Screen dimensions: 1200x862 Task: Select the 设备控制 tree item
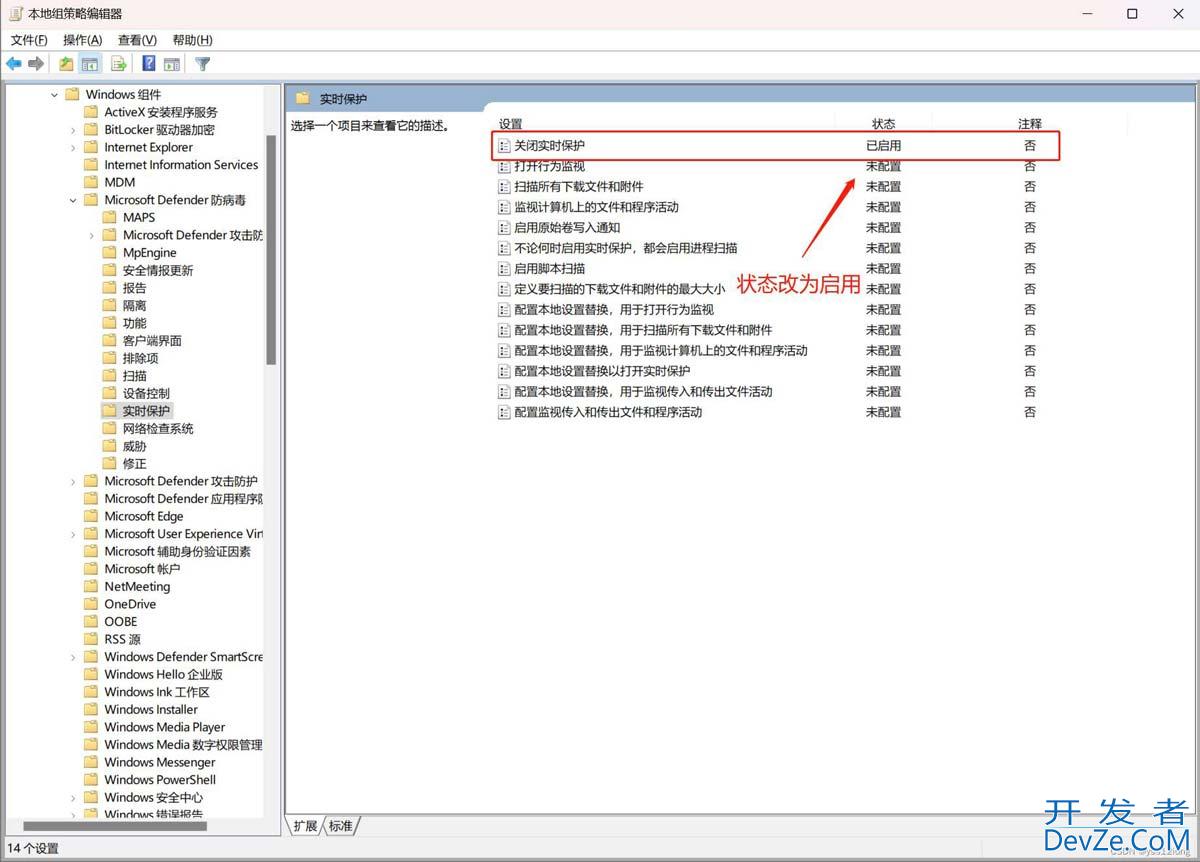pyautogui.click(x=146, y=393)
